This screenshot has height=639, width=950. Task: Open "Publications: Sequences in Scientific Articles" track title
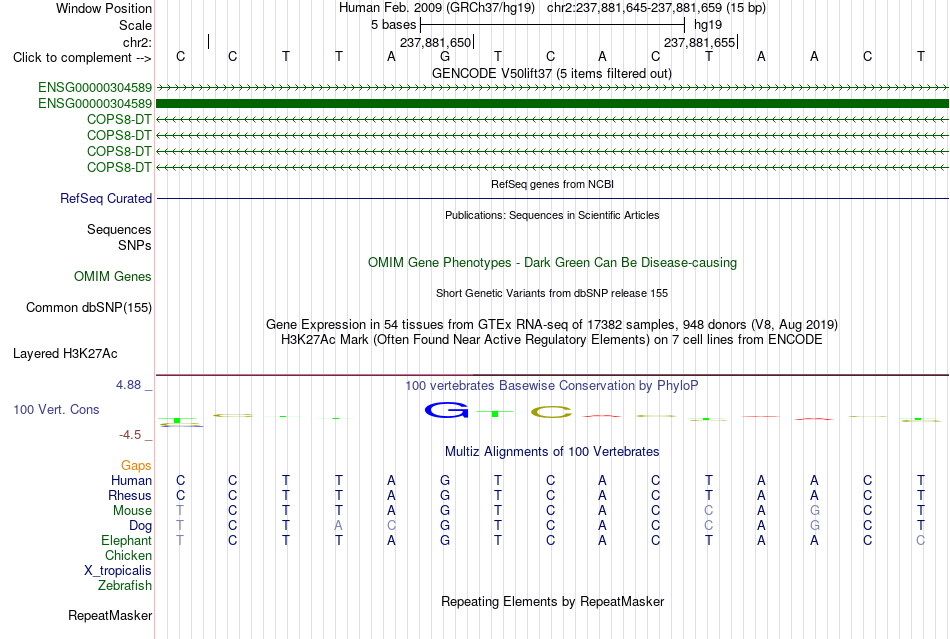552,215
